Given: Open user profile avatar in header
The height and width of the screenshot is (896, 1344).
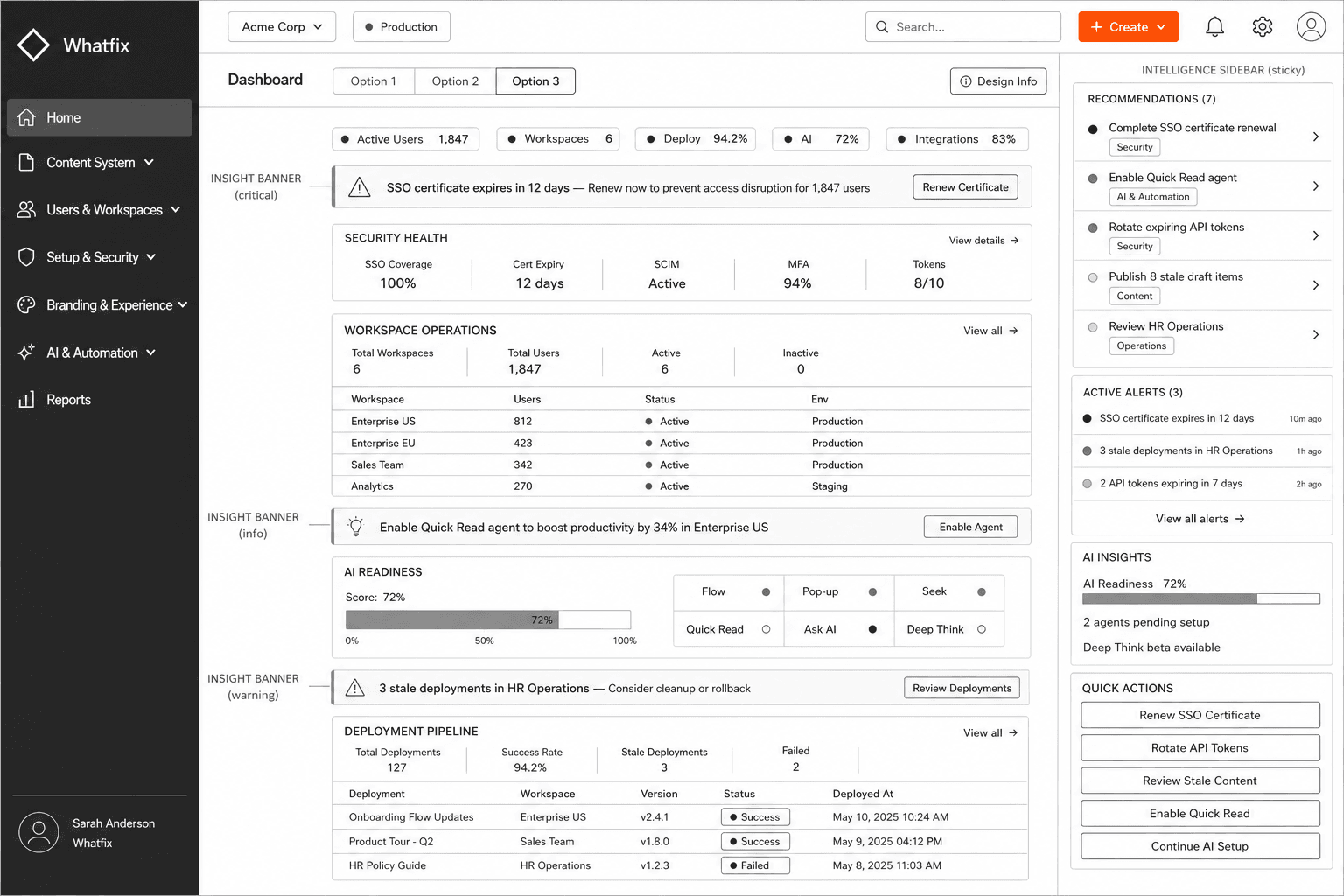Looking at the screenshot, I should click(x=1311, y=27).
